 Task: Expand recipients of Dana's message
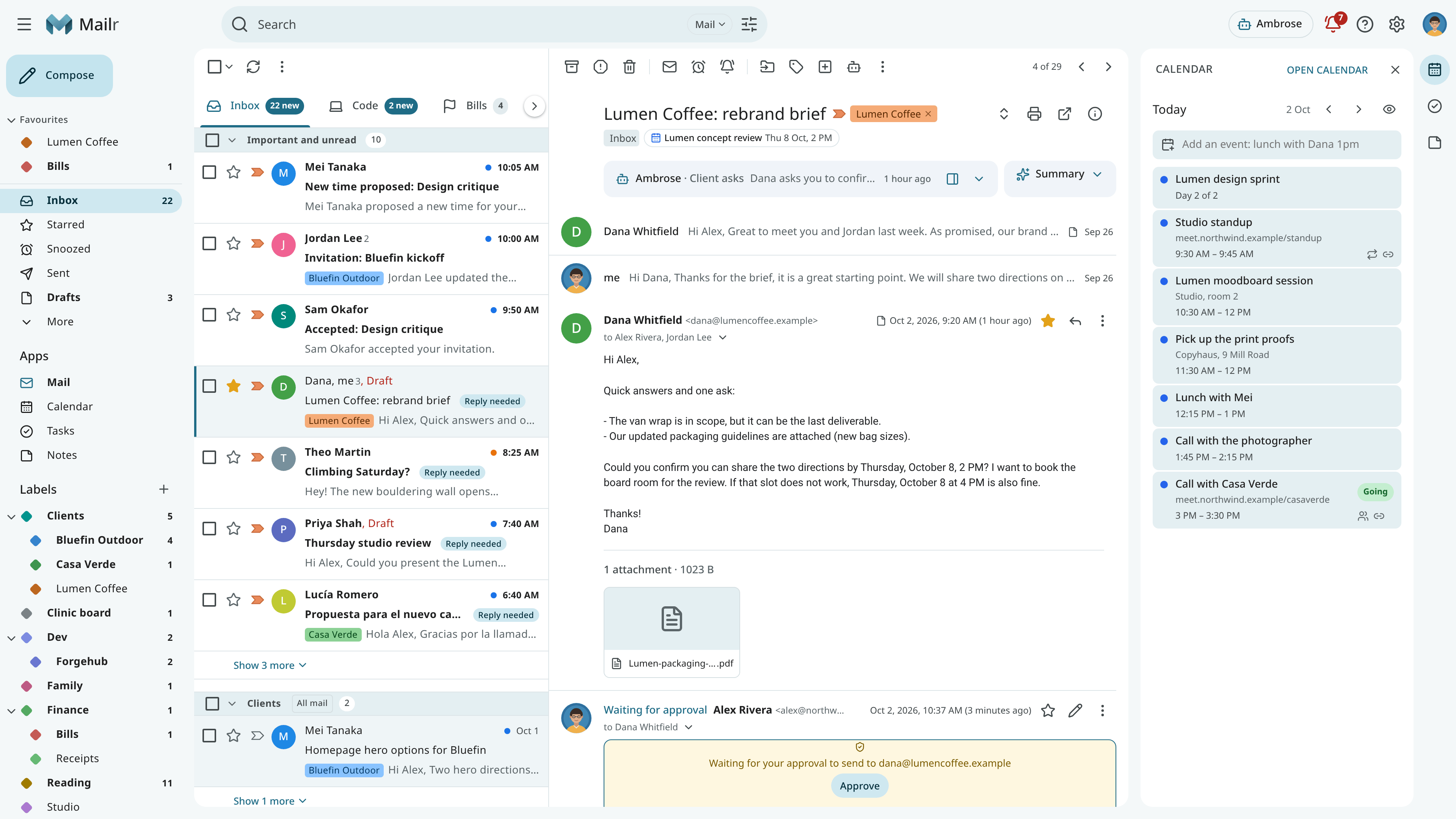click(722, 337)
